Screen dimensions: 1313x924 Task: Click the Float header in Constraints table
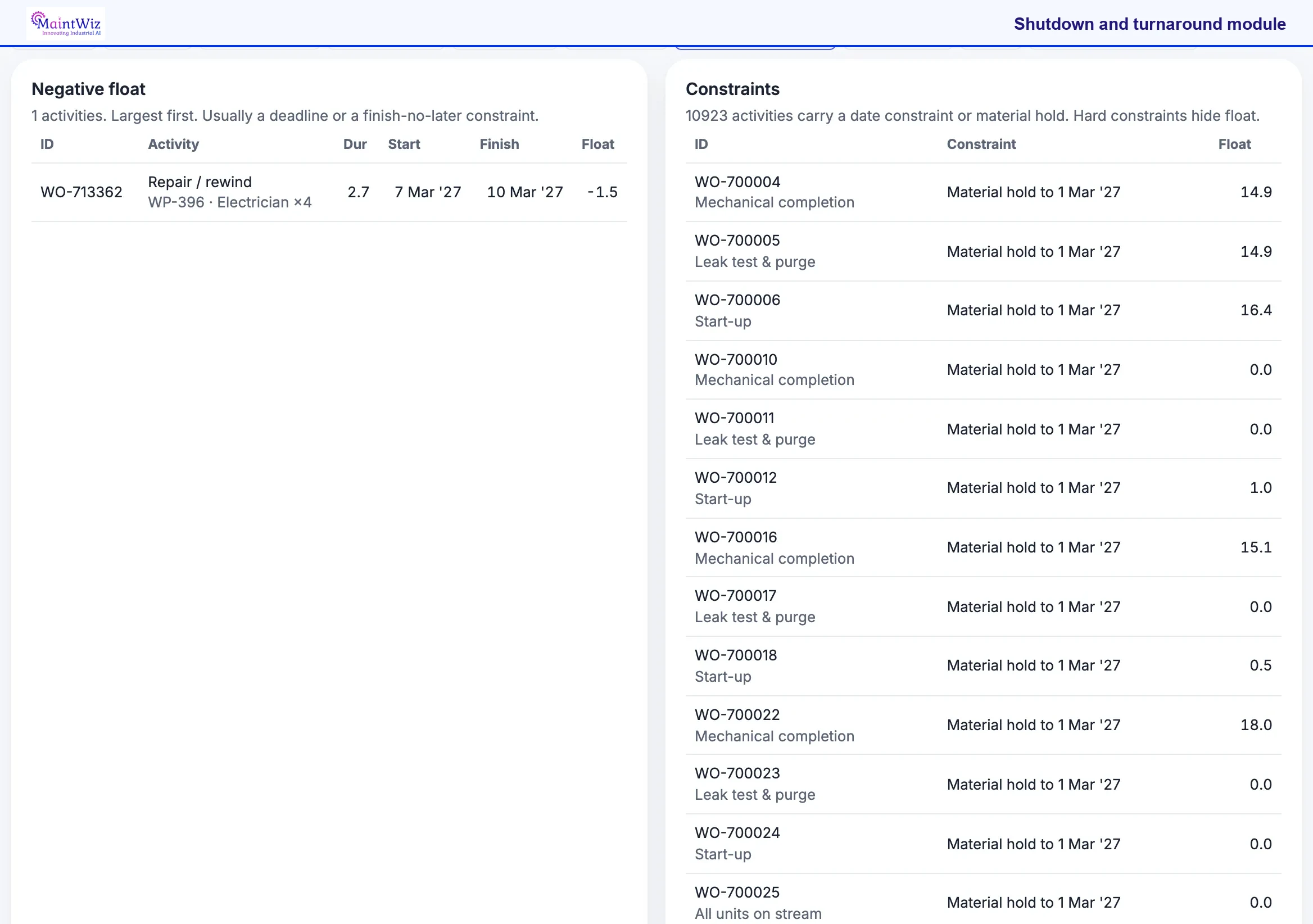[1234, 144]
